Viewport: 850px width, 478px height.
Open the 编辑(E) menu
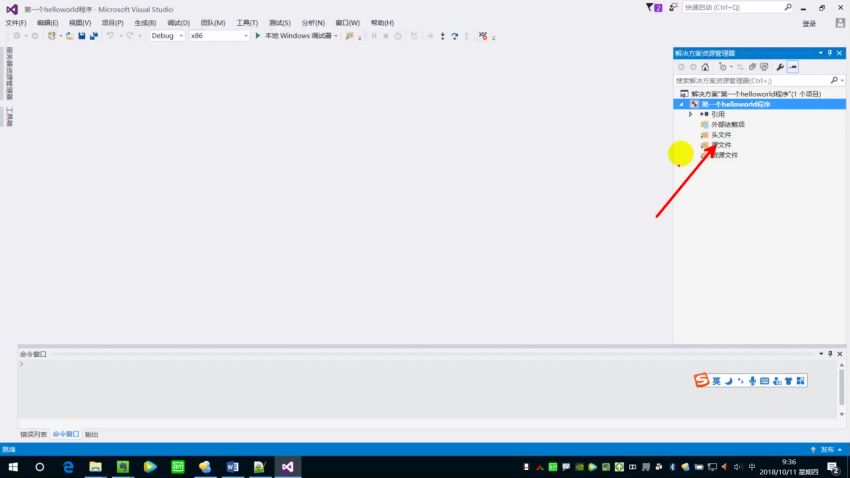pyautogui.click(x=48, y=23)
